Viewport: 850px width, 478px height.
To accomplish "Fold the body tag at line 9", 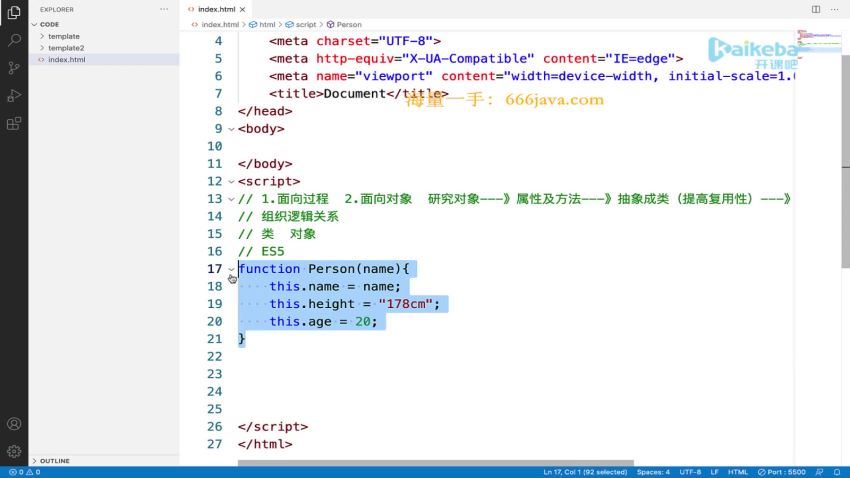I will [231, 129].
